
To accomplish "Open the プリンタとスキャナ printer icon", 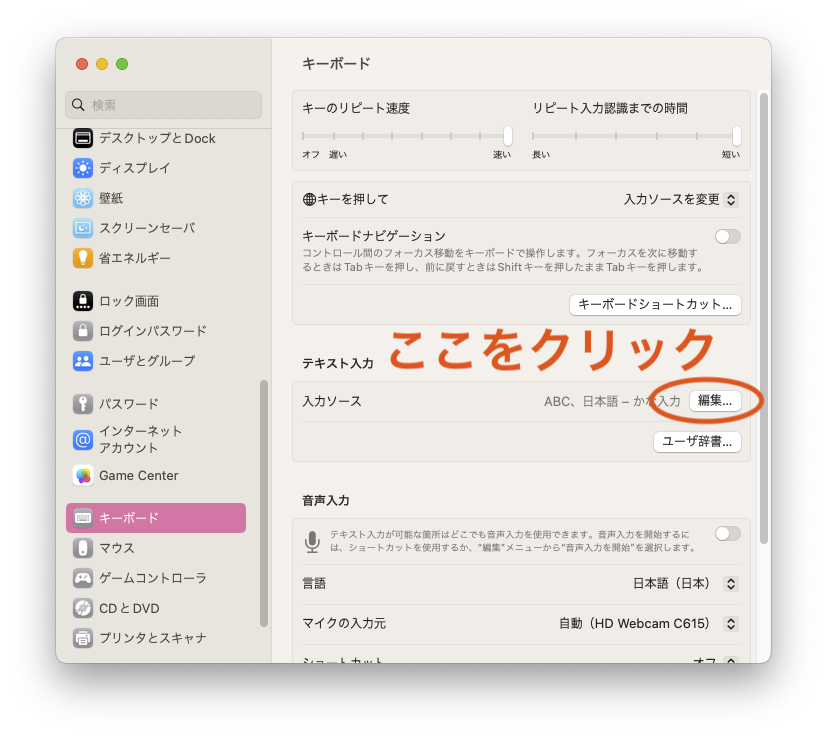I will point(83,638).
